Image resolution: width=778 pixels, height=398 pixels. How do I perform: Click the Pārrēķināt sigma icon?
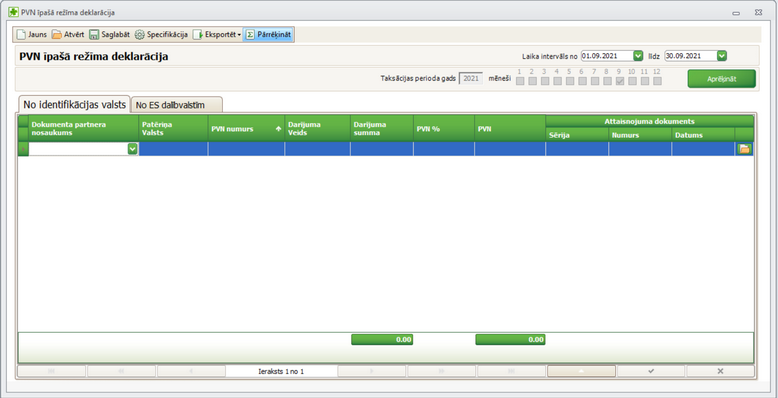coord(251,35)
